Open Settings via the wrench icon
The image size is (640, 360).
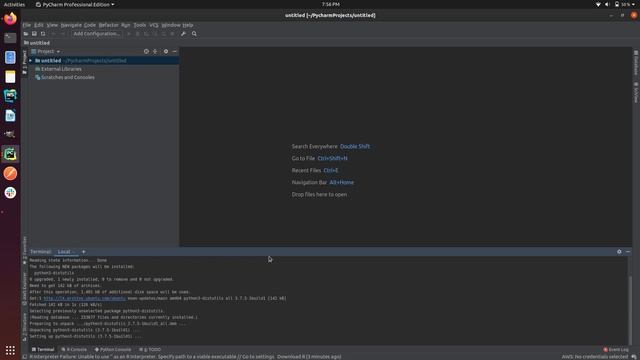(183, 34)
